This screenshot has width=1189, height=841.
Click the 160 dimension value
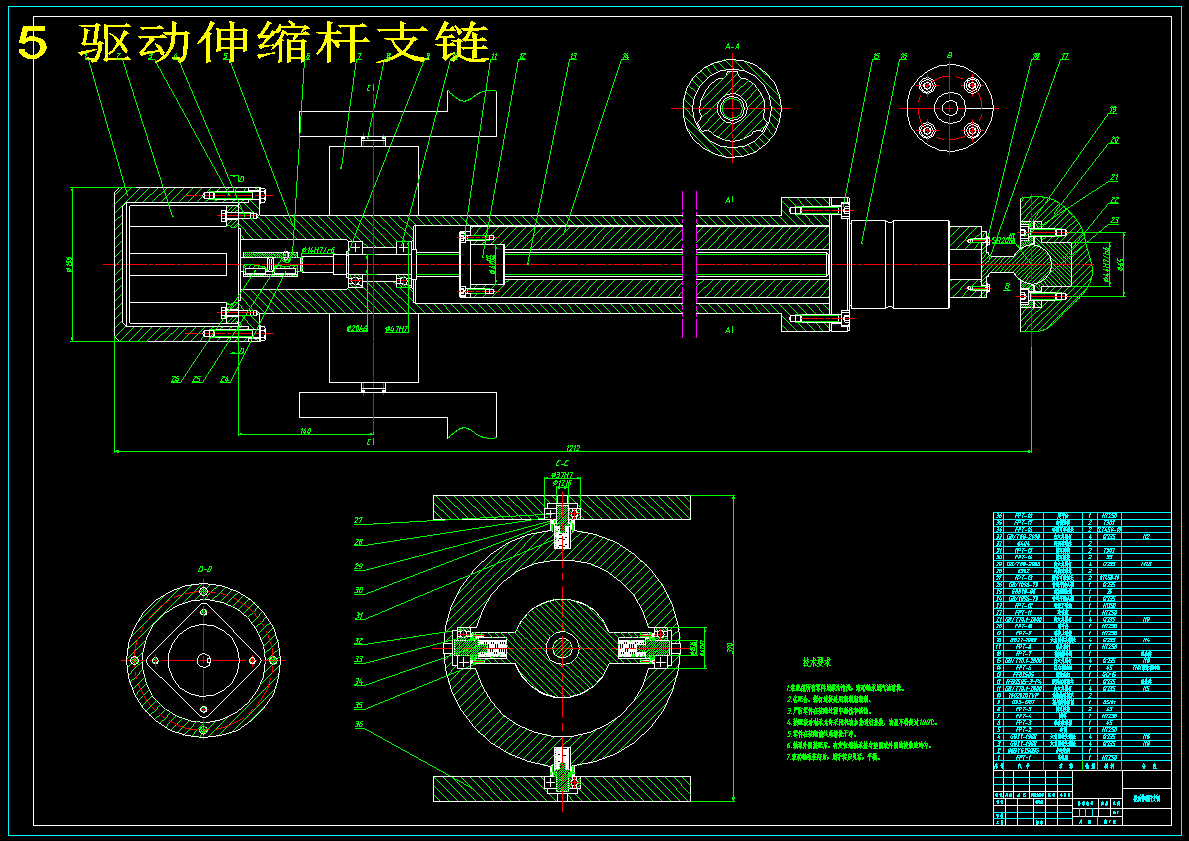tap(306, 431)
